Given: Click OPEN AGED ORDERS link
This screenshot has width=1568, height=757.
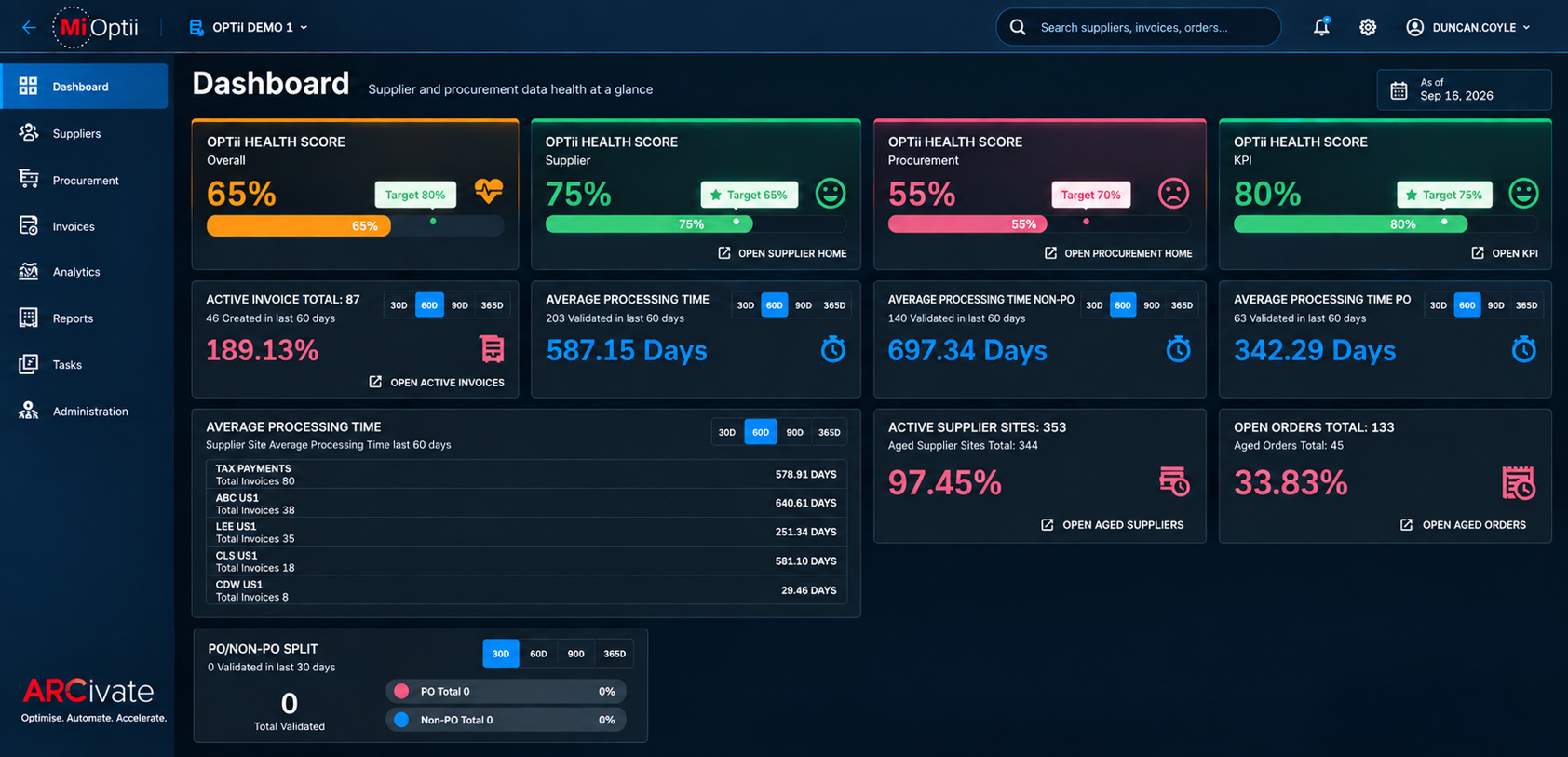Looking at the screenshot, I should point(1463,525).
